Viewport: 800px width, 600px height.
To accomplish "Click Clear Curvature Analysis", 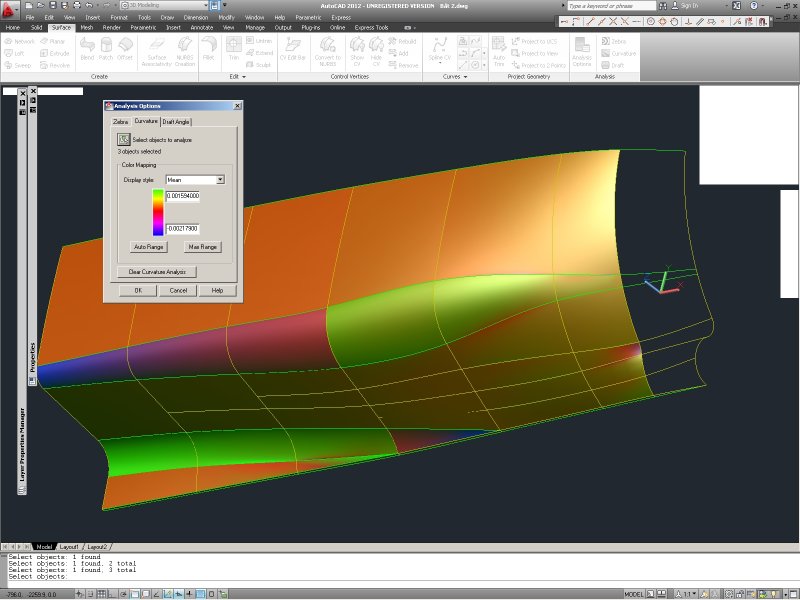I will coord(157,272).
